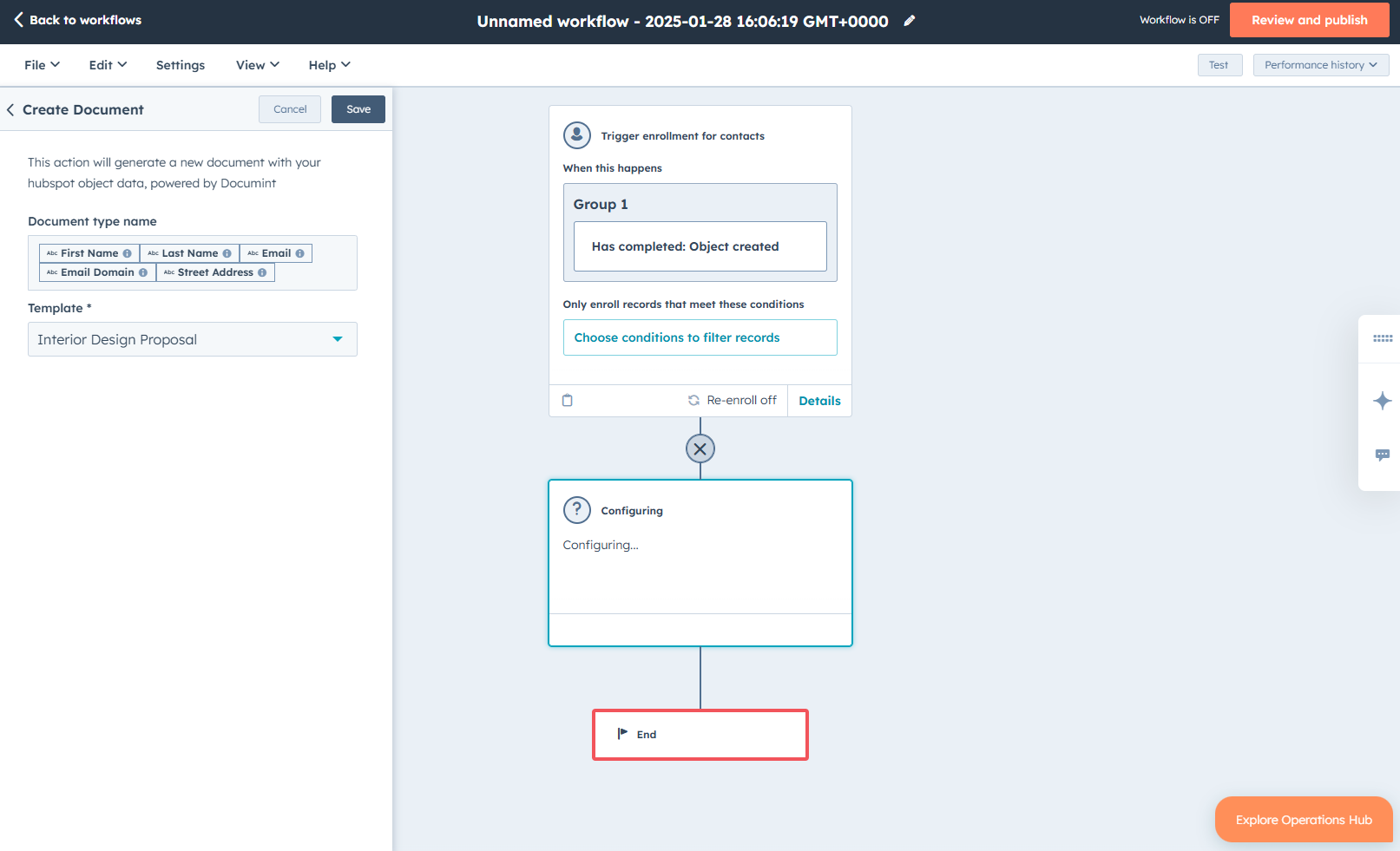The image size is (1400, 851).
Task: Click the Review and publish button
Action: [1309, 20]
